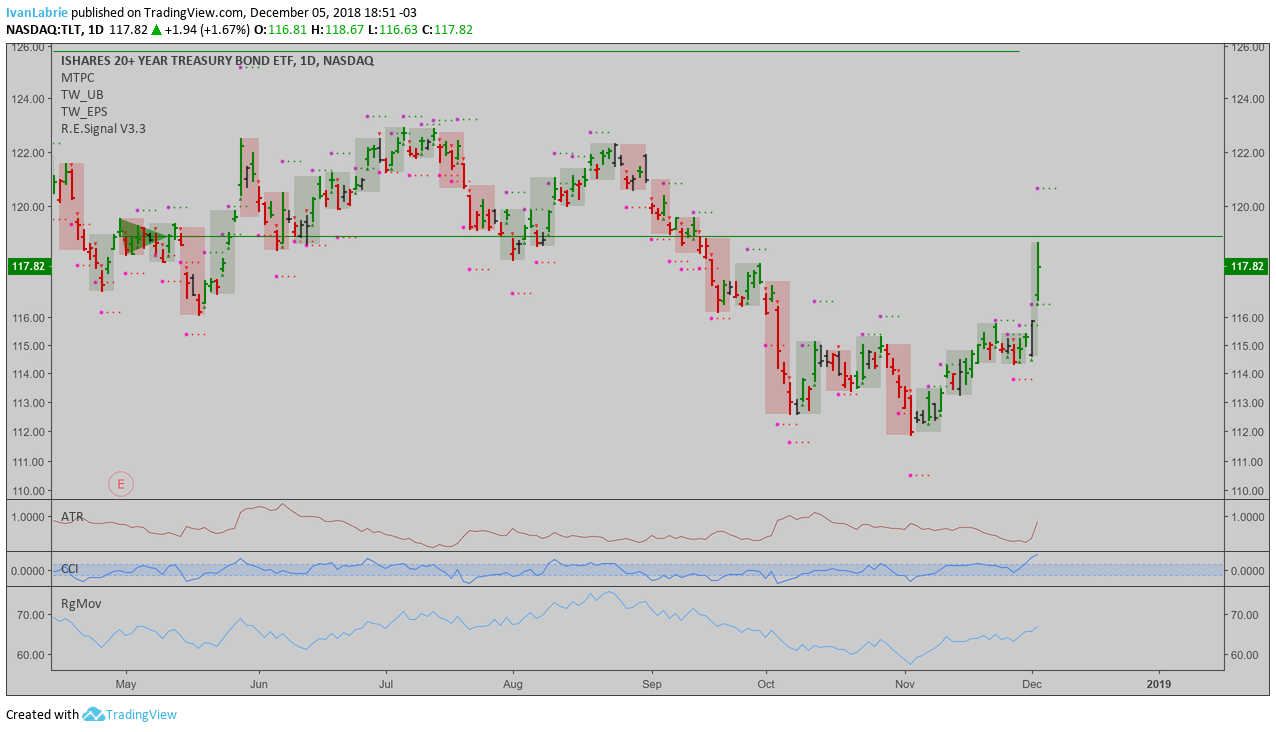1276x732 pixels.
Task: Click the L:116.63 low value
Action: 392,30
